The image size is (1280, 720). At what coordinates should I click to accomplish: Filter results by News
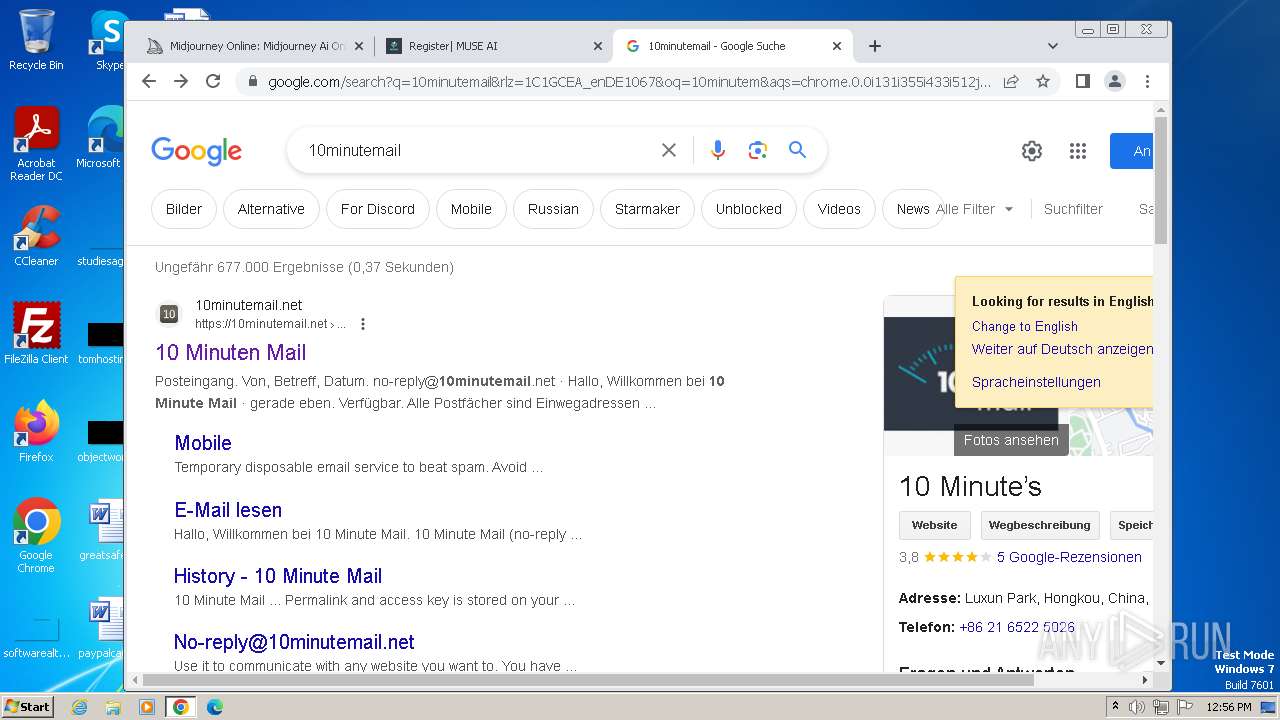(912, 209)
